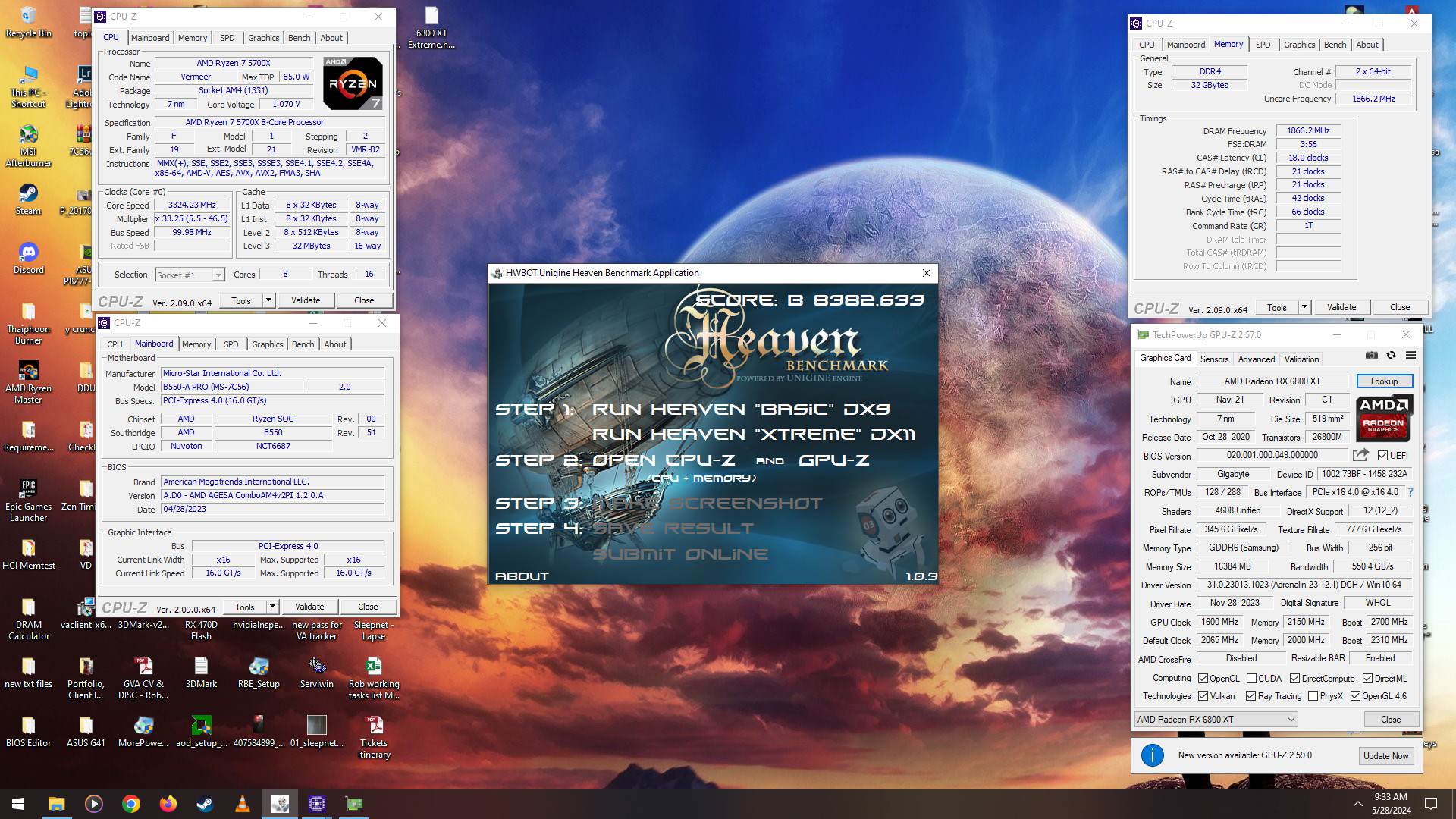Open notification center in taskbar
This screenshot has width=1456, height=819.
pyautogui.click(x=1431, y=804)
